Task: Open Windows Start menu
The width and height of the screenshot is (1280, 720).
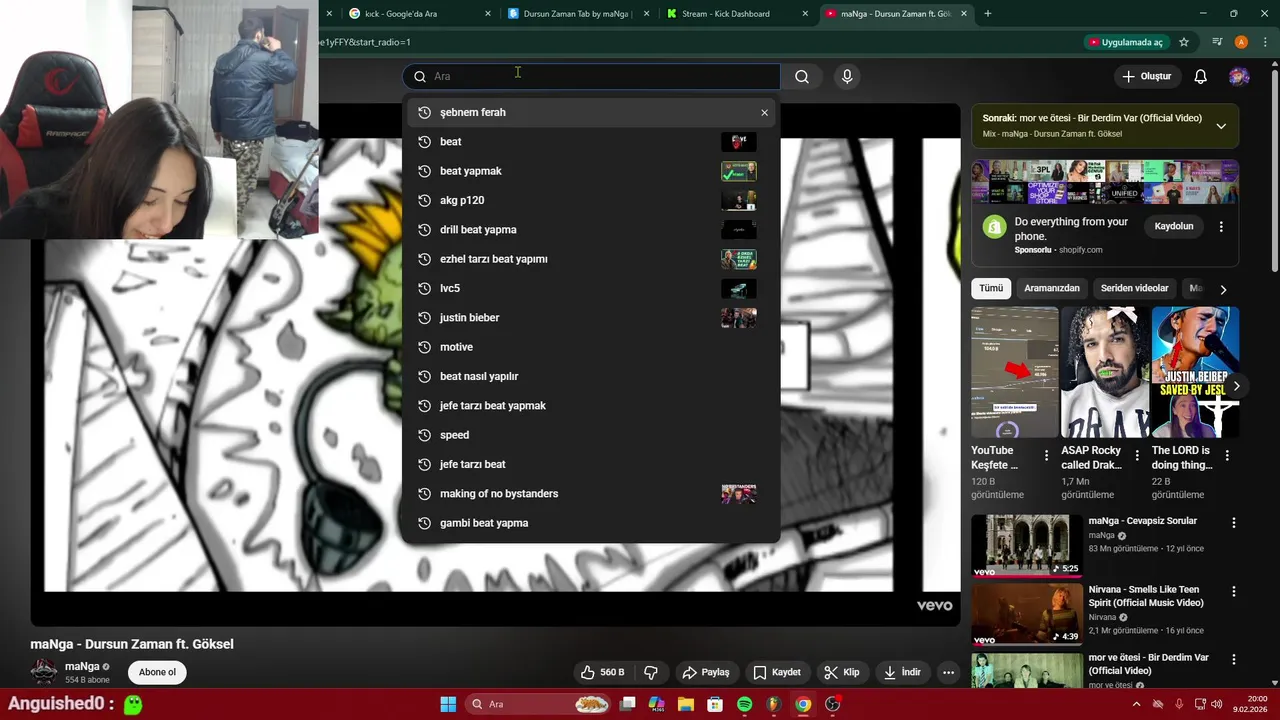Action: pyautogui.click(x=448, y=704)
